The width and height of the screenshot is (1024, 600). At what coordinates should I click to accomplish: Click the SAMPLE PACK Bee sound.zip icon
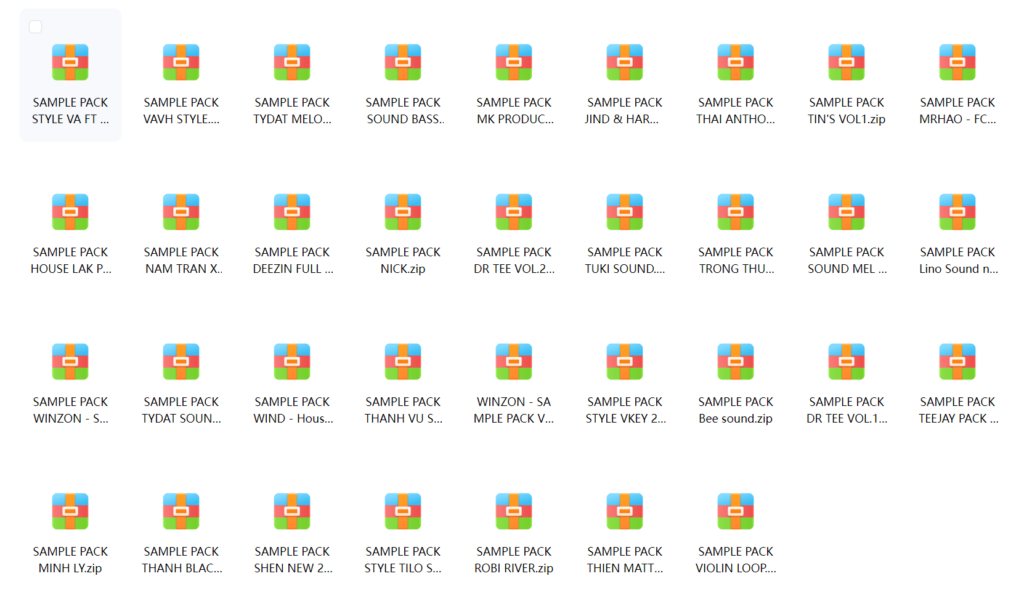click(735, 362)
